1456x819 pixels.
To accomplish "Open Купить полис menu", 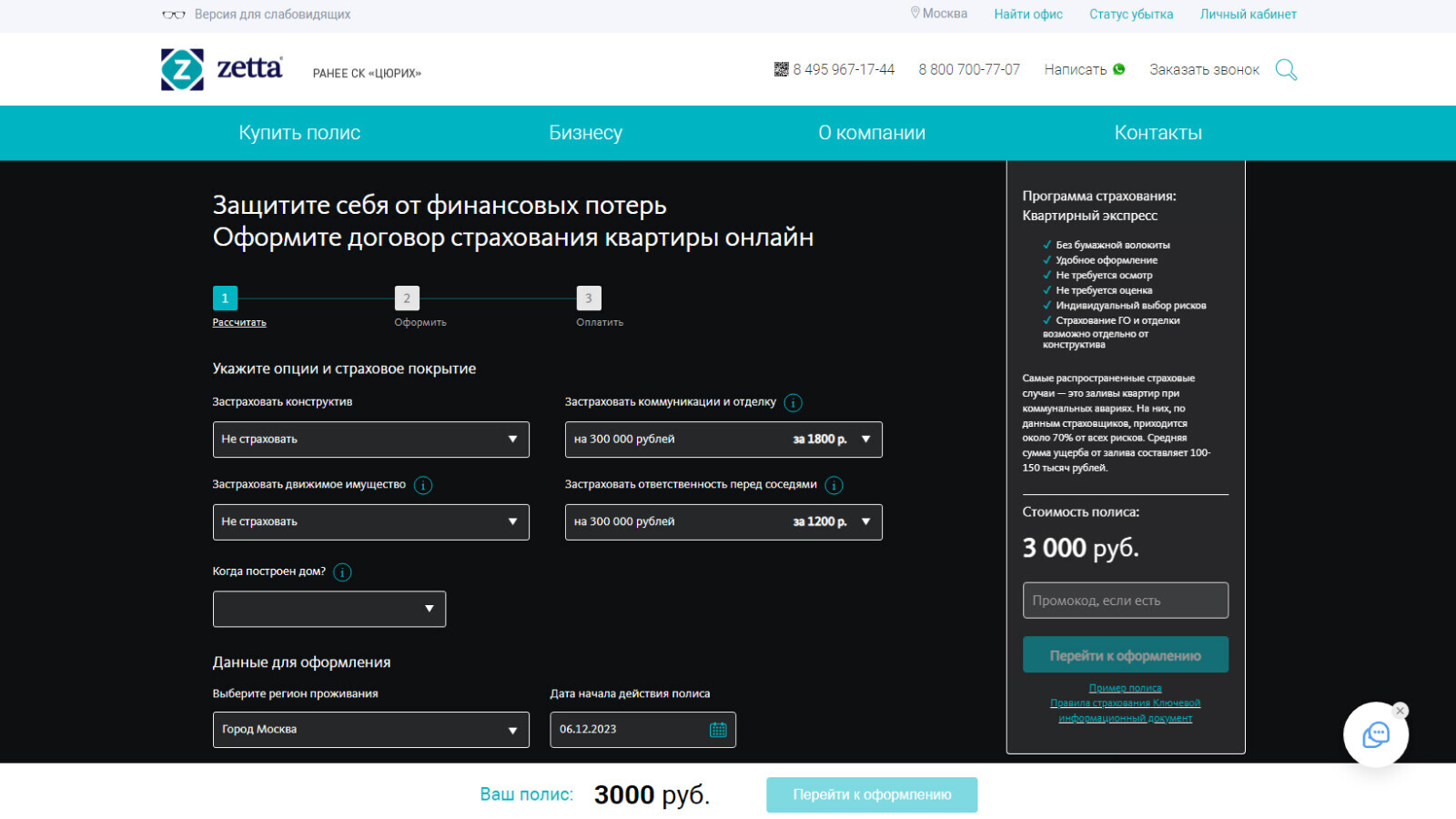I will 299,133.
